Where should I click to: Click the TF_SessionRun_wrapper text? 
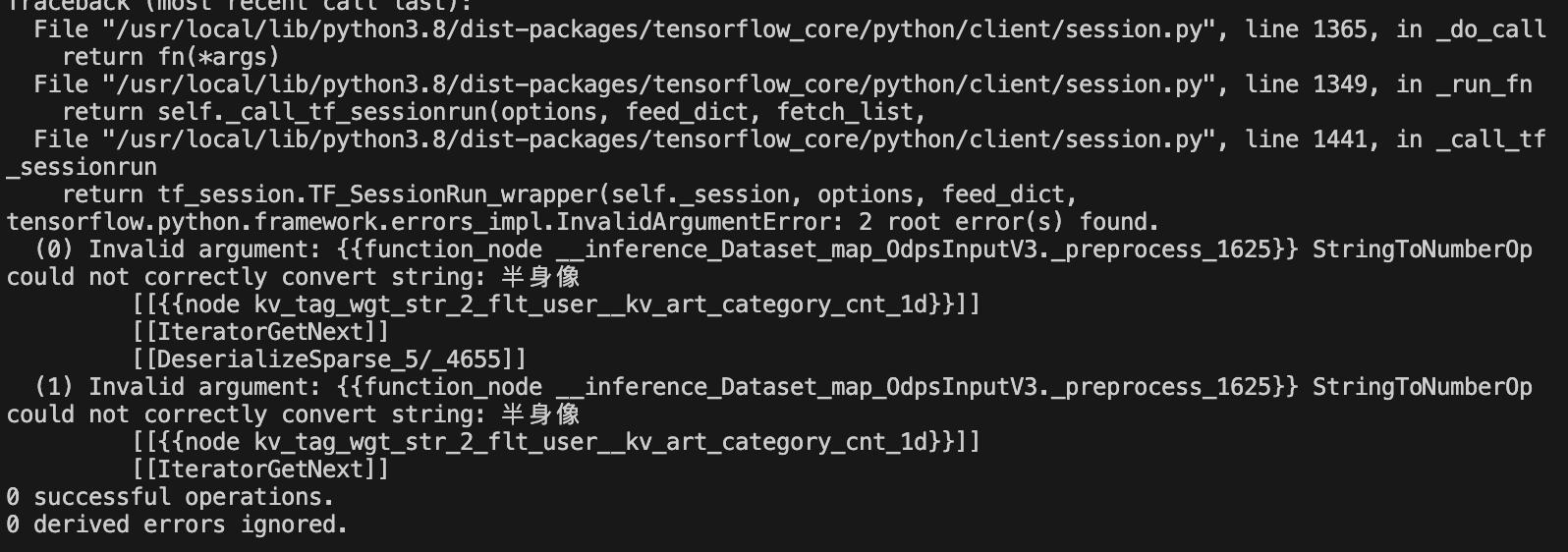[x=453, y=194]
